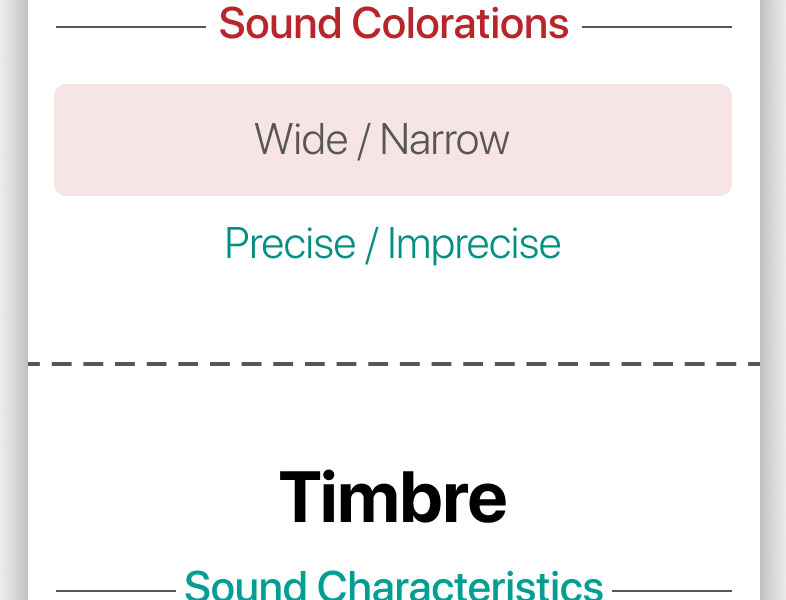
Task: Click the word Wide in pink box
Action: click(301, 139)
